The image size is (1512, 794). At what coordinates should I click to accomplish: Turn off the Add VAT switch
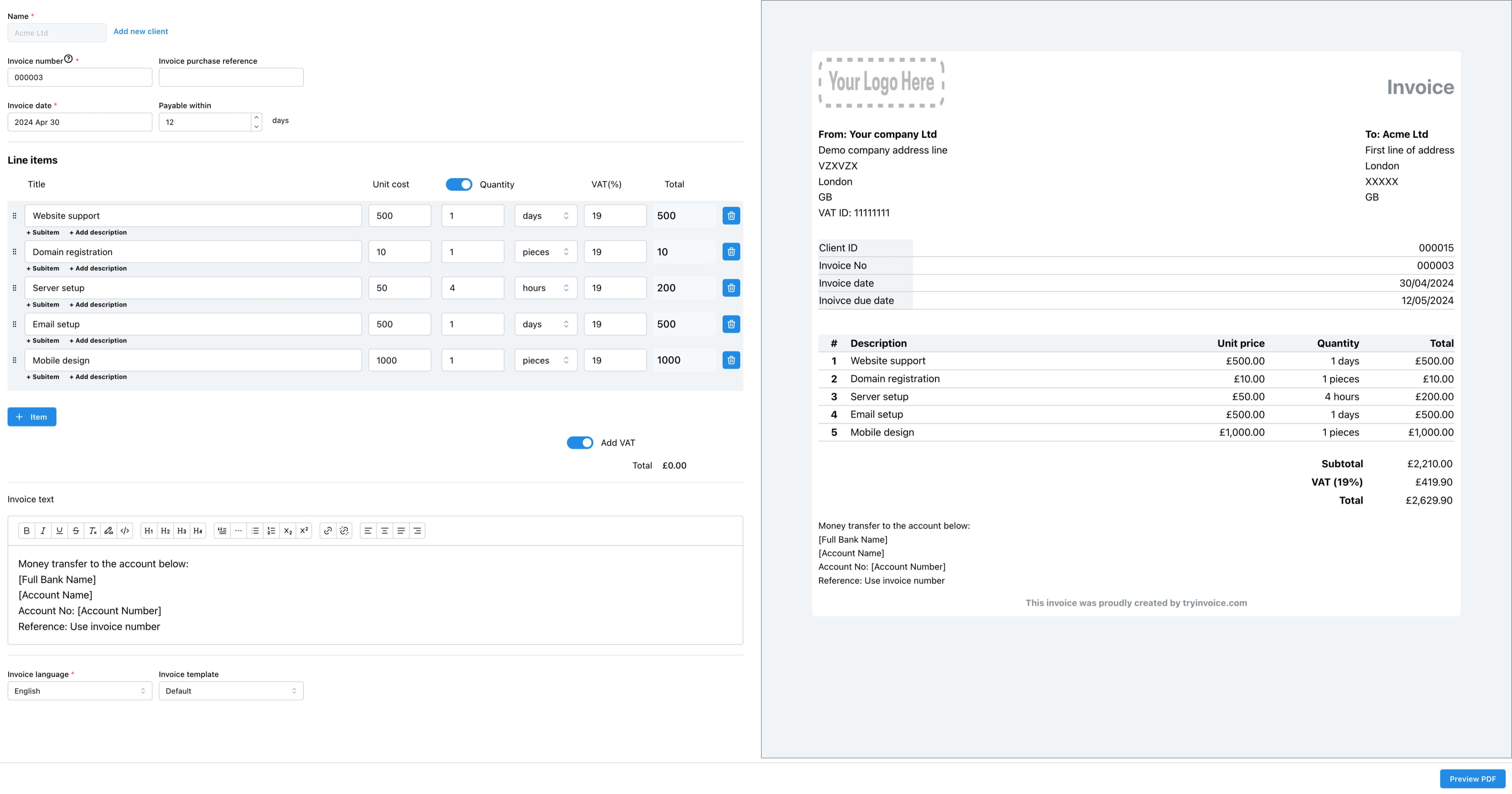point(580,443)
